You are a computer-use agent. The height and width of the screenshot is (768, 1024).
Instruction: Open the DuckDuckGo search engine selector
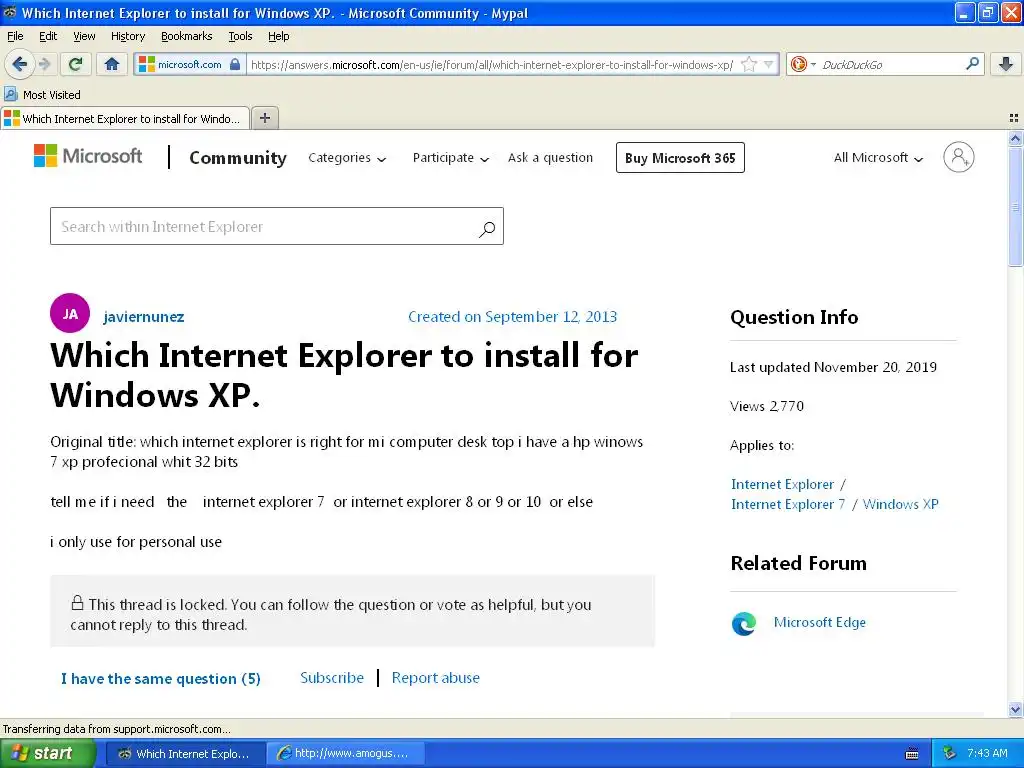tap(803, 64)
